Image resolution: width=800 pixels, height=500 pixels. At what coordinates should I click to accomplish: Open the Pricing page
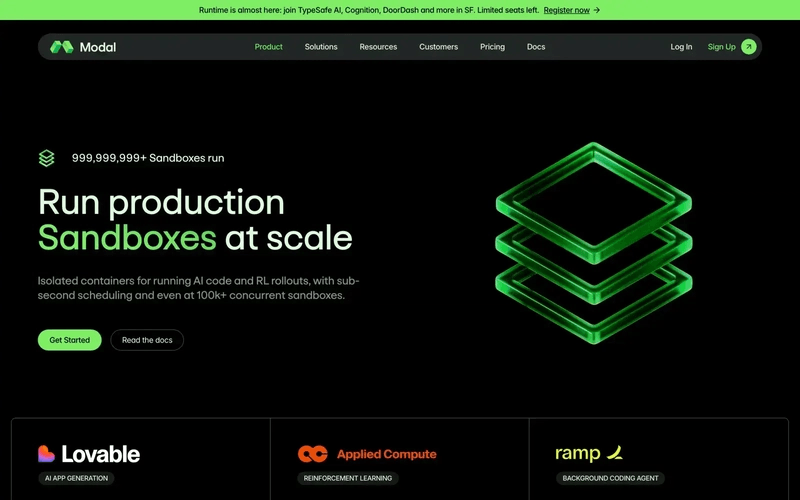pos(492,47)
